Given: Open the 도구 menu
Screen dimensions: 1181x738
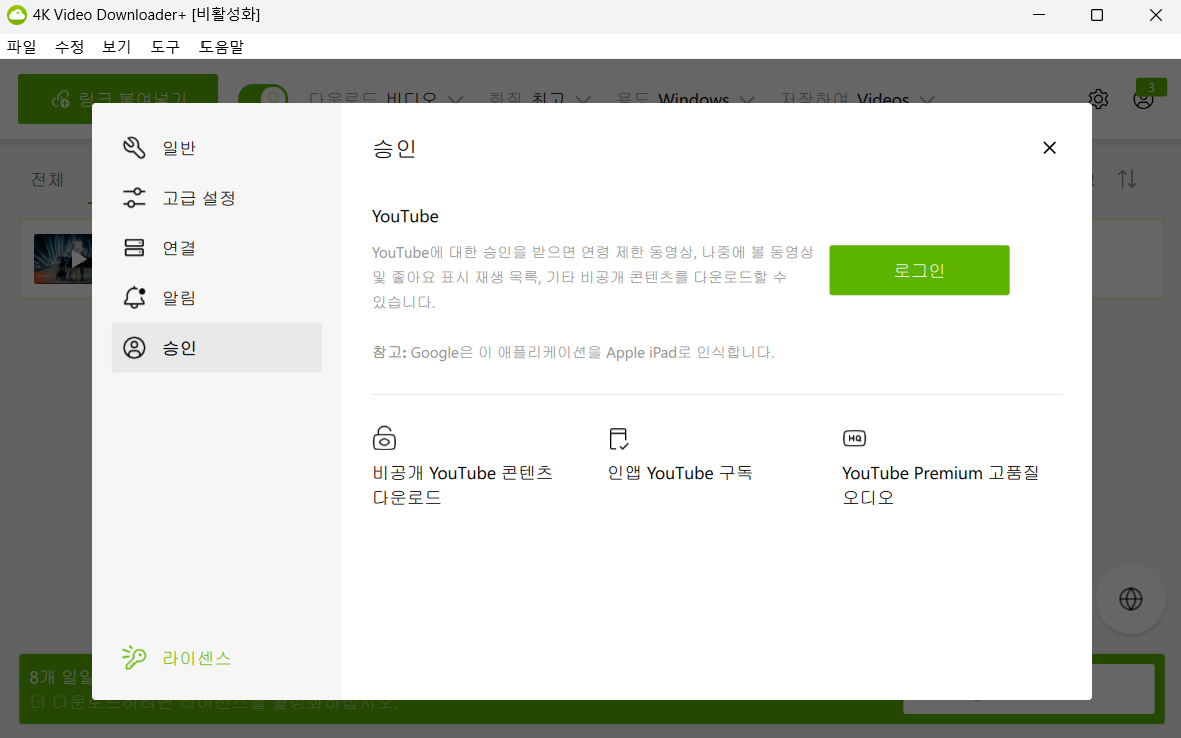Looking at the screenshot, I should point(165,47).
